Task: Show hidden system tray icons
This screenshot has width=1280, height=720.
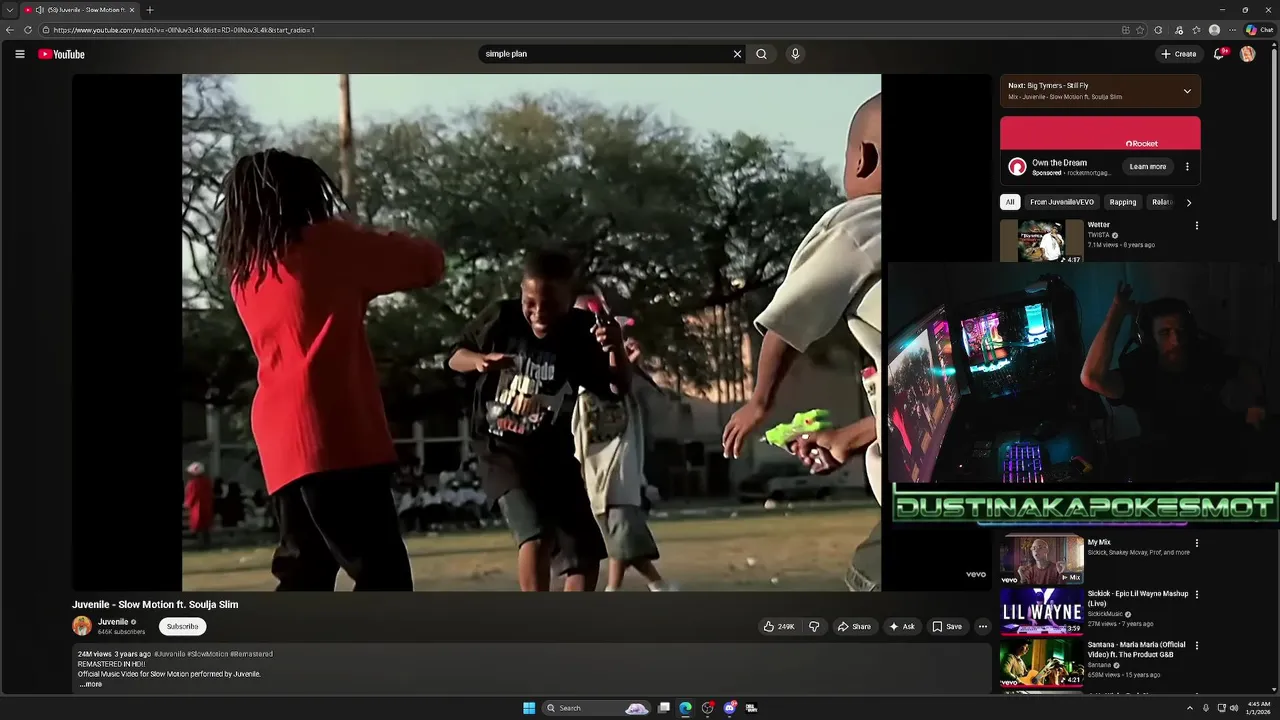Action: pyautogui.click(x=1189, y=708)
